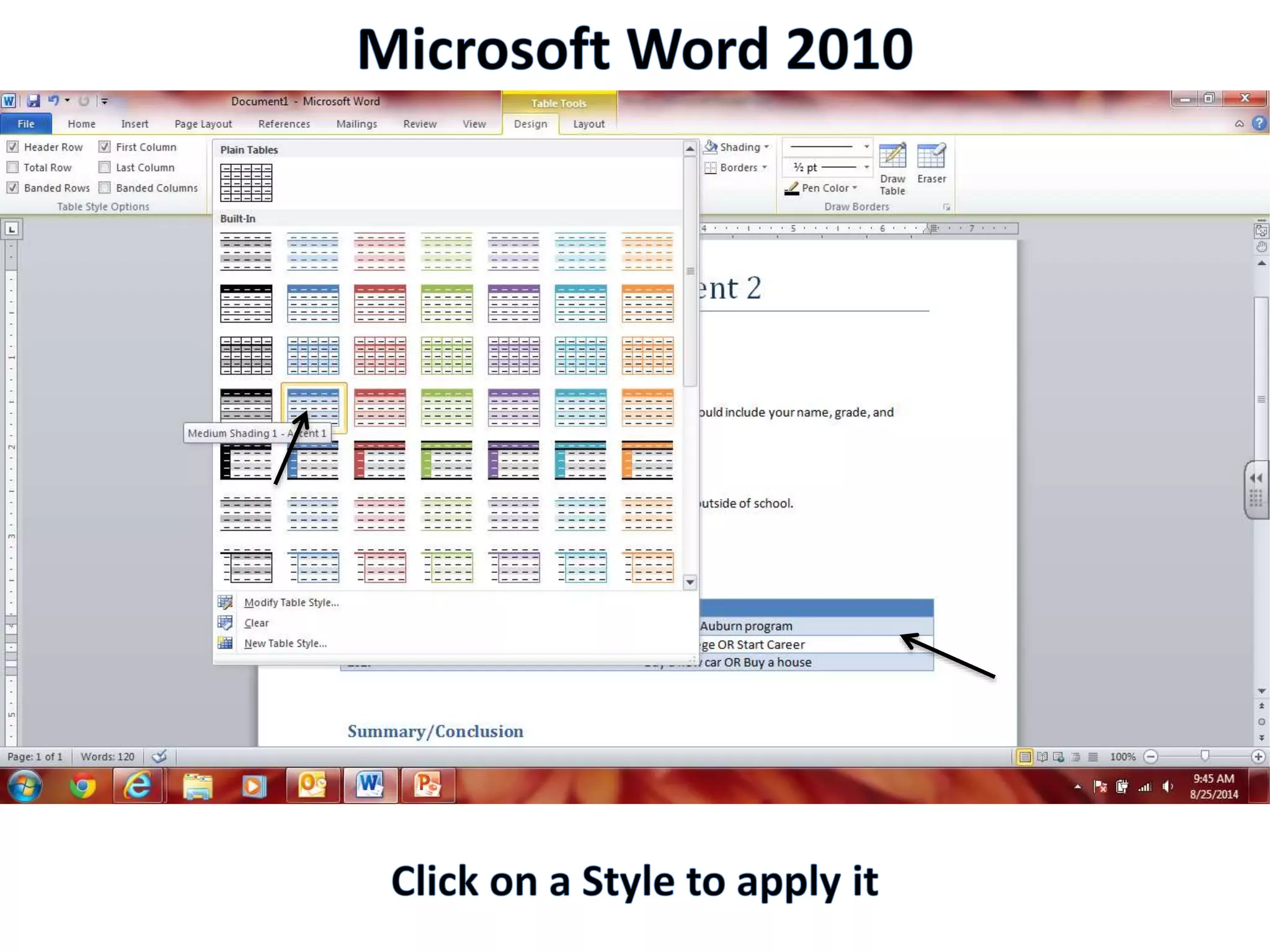Open the Draw Borders dialog launcher

coord(946,207)
